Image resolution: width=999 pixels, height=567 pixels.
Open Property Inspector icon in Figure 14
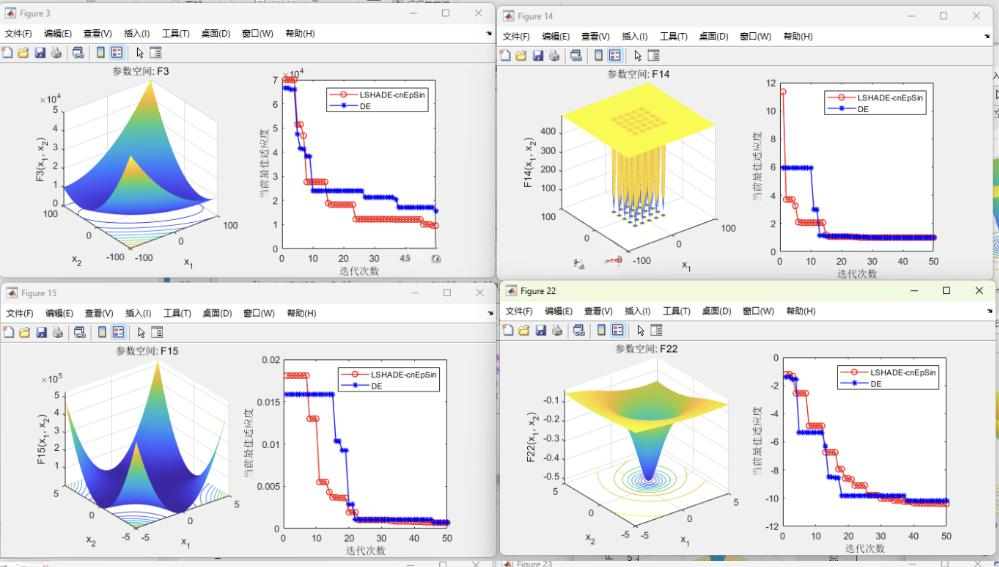click(654, 55)
